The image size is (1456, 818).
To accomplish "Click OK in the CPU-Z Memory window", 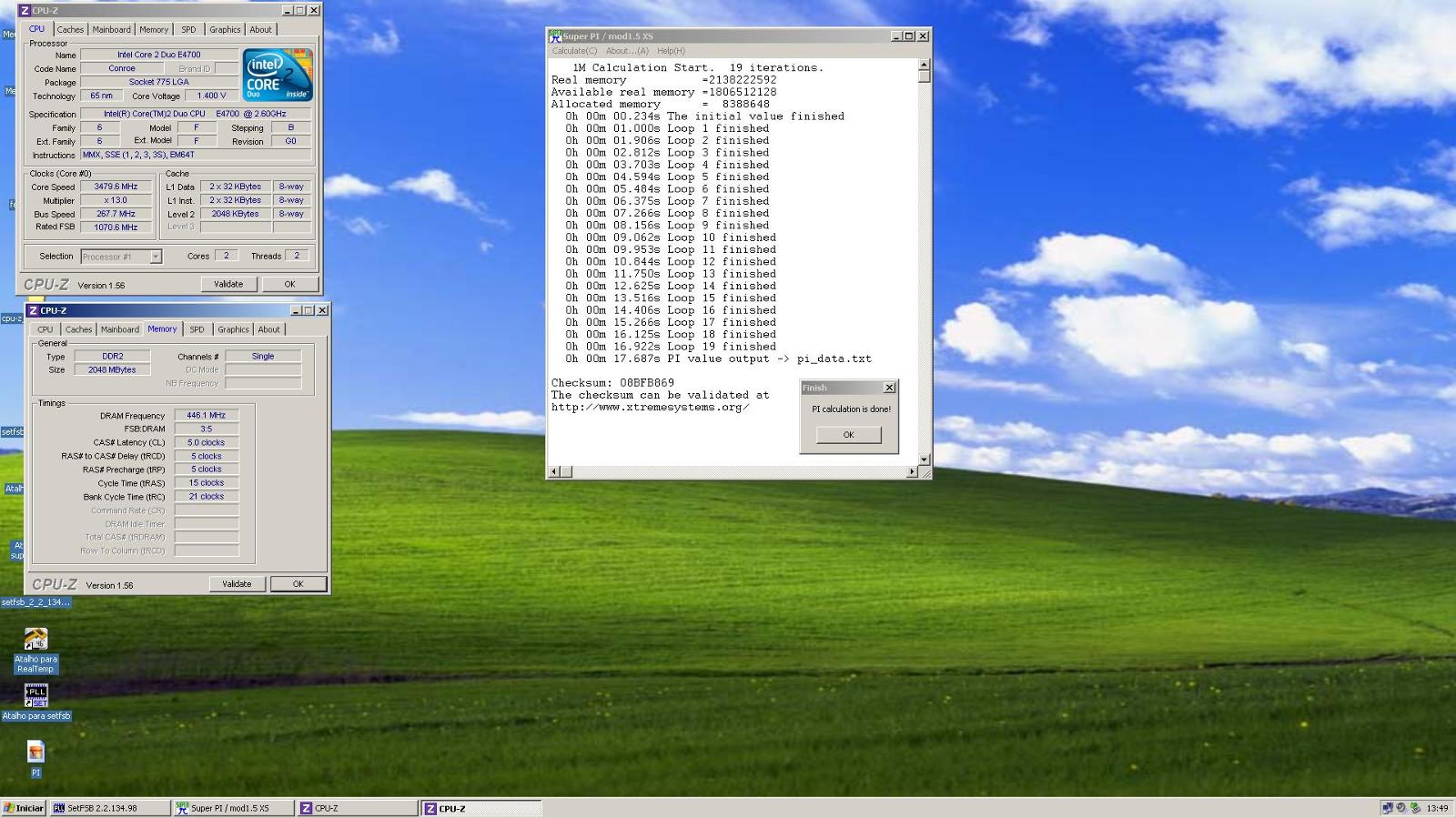I will (x=298, y=584).
